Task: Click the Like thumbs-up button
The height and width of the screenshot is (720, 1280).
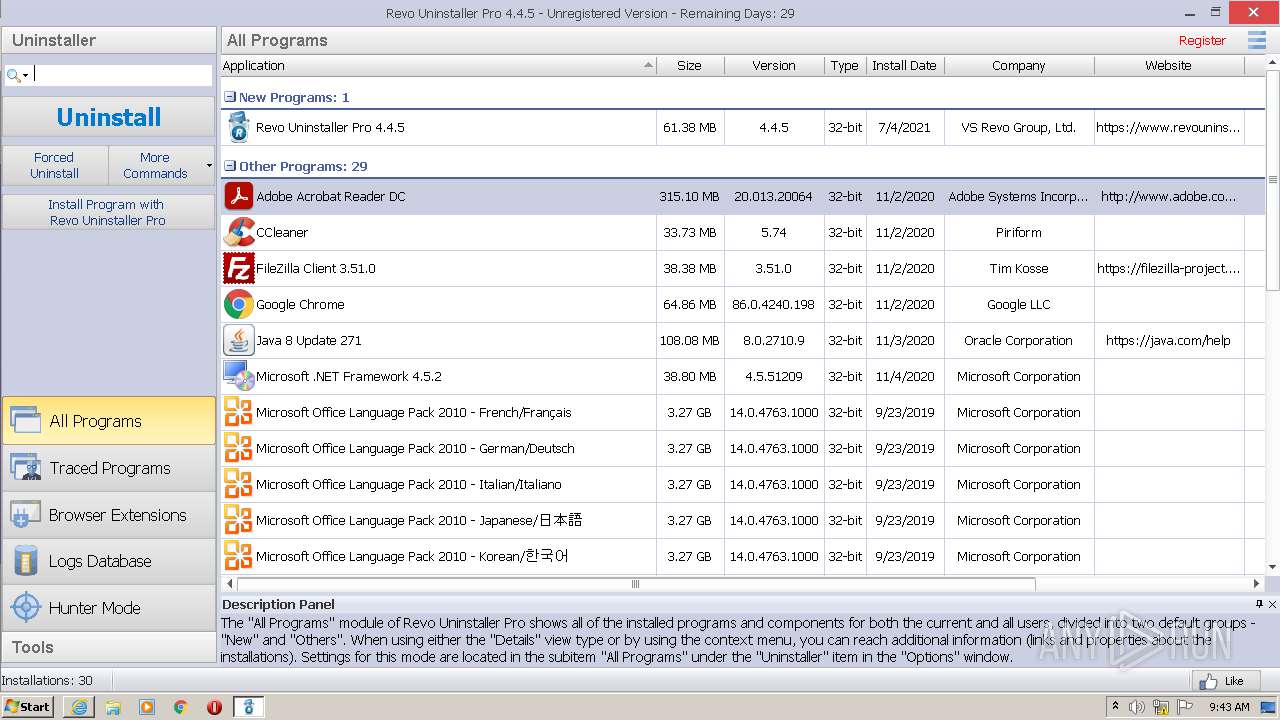Action: (x=1224, y=681)
